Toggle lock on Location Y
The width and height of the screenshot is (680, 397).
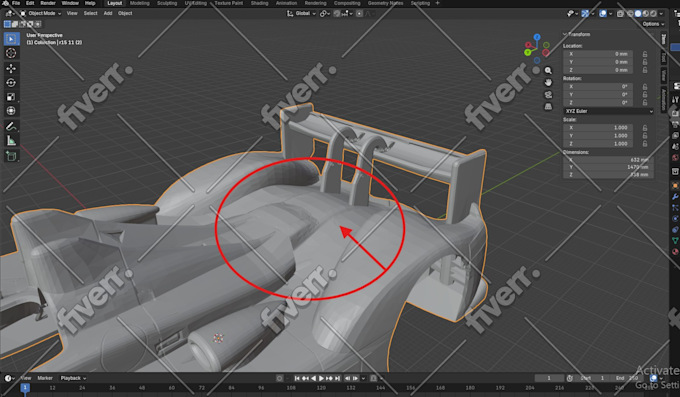645,62
